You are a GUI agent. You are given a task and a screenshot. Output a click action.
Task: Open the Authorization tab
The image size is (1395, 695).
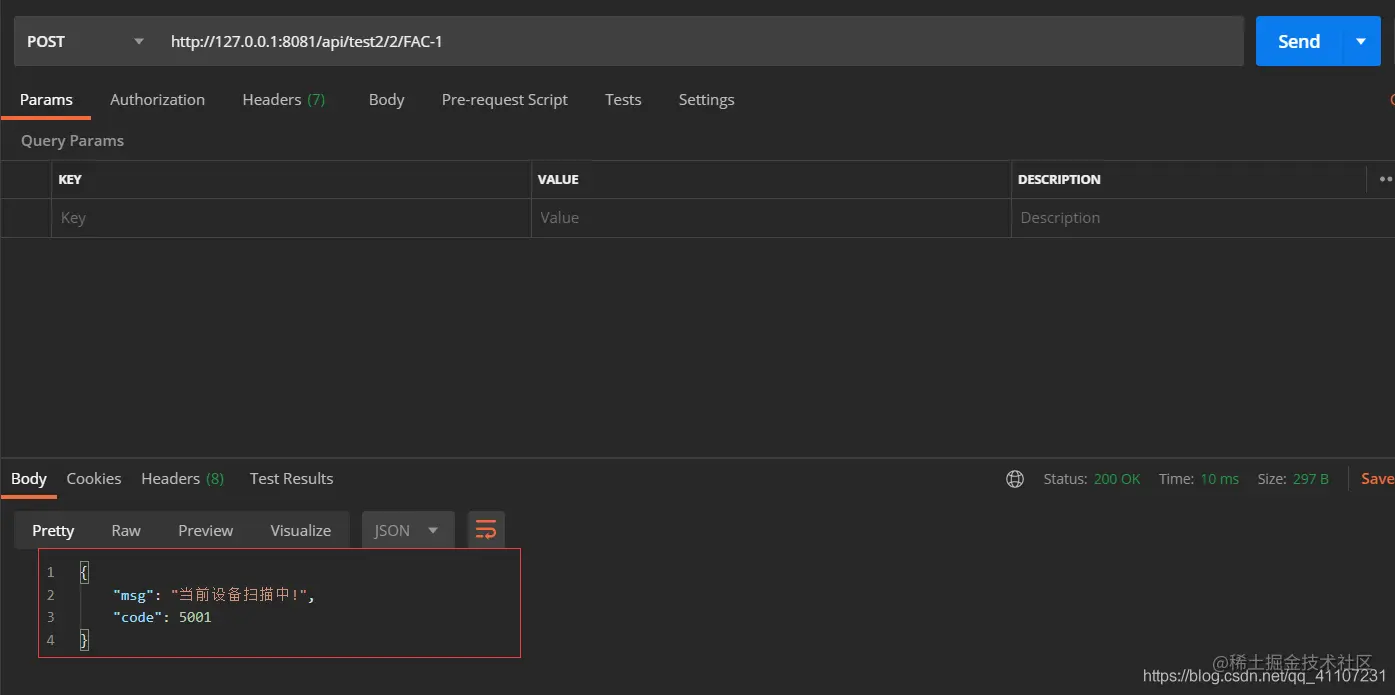(157, 100)
